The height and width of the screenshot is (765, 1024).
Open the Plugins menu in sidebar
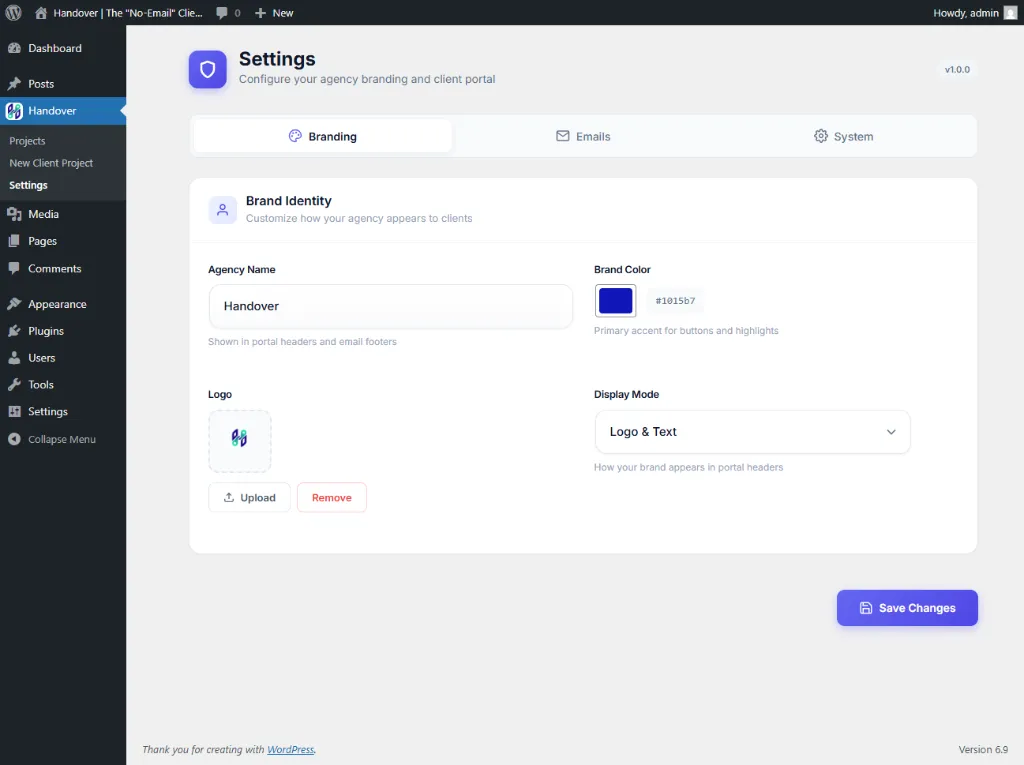[x=45, y=331]
